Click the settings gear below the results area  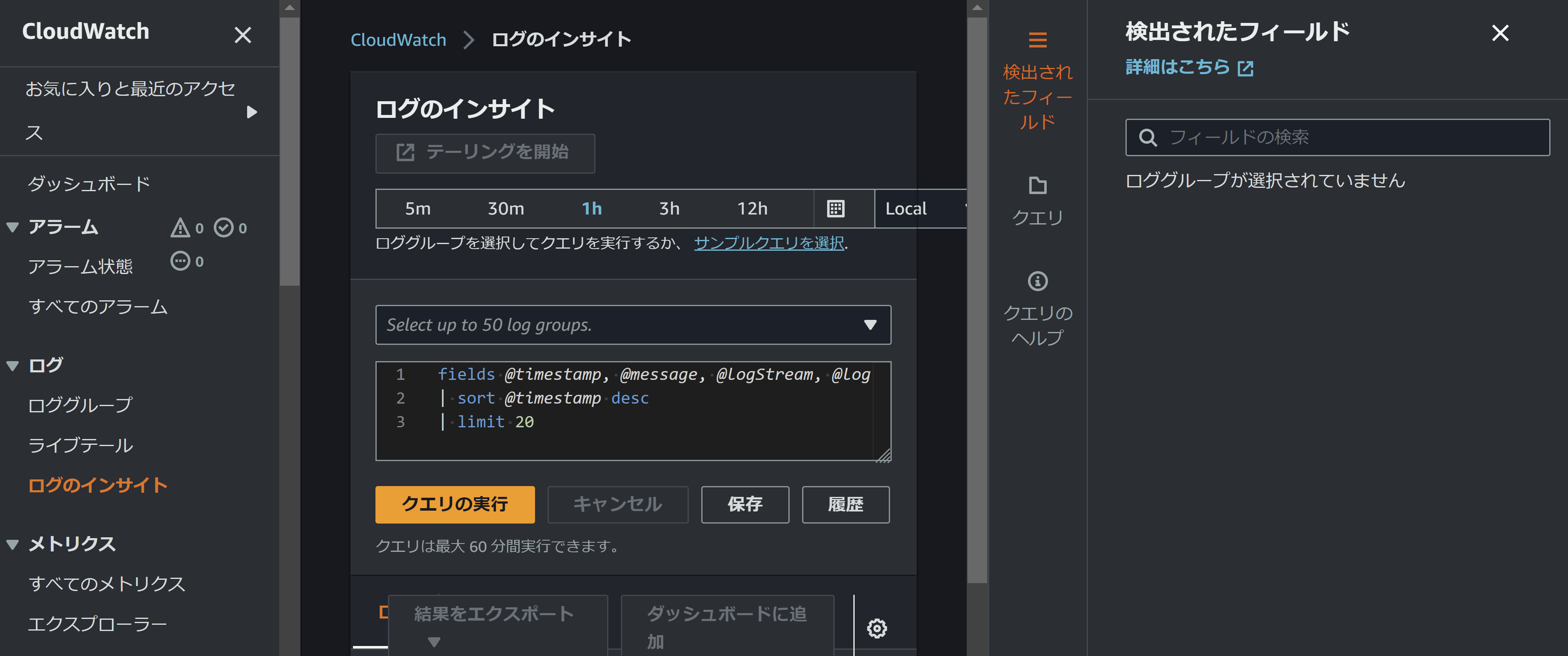[877, 629]
